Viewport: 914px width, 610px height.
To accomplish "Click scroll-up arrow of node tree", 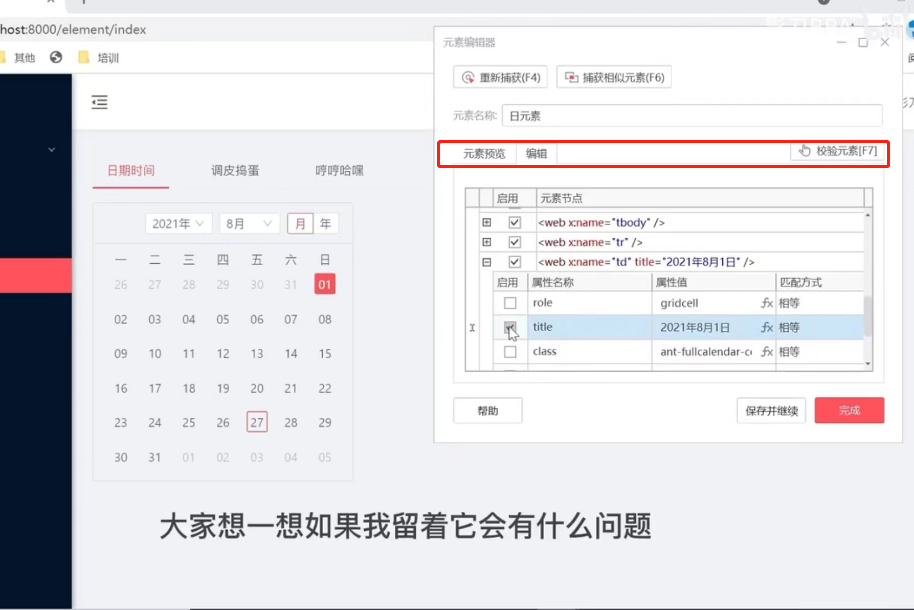I will [868, 215].
